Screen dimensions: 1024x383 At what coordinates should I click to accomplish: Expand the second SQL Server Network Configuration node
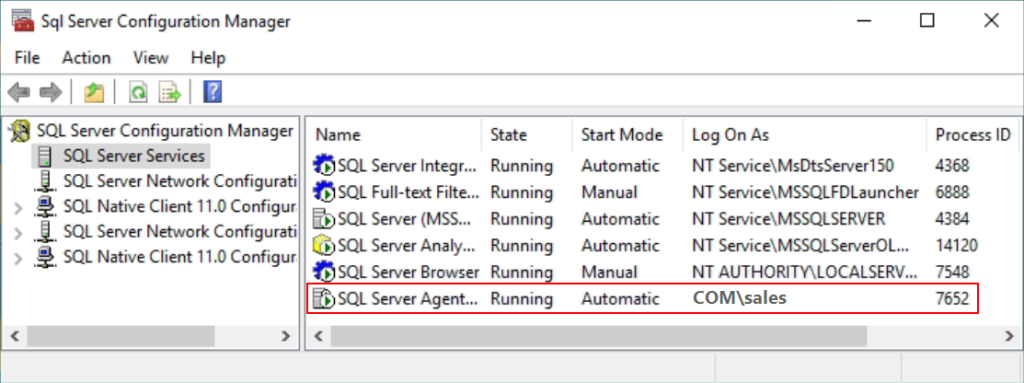[x=19, y=232]
